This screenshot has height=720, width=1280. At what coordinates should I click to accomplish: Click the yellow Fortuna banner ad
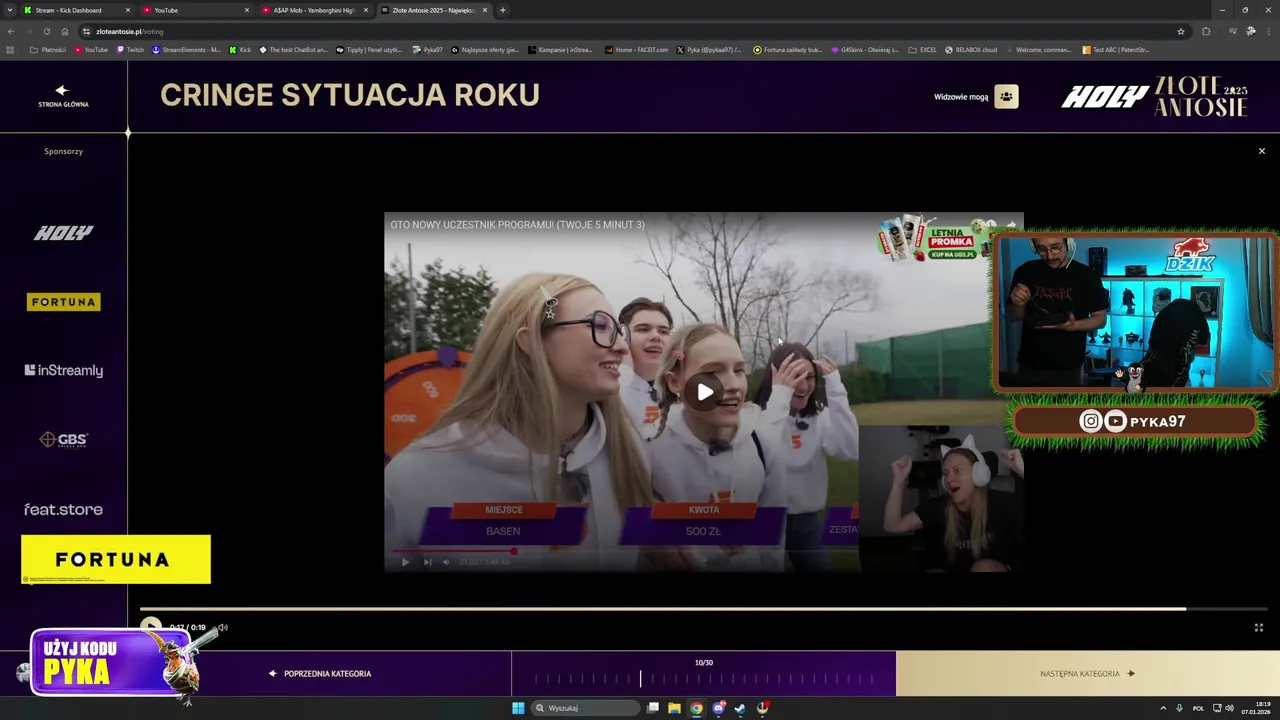(116, 559)
